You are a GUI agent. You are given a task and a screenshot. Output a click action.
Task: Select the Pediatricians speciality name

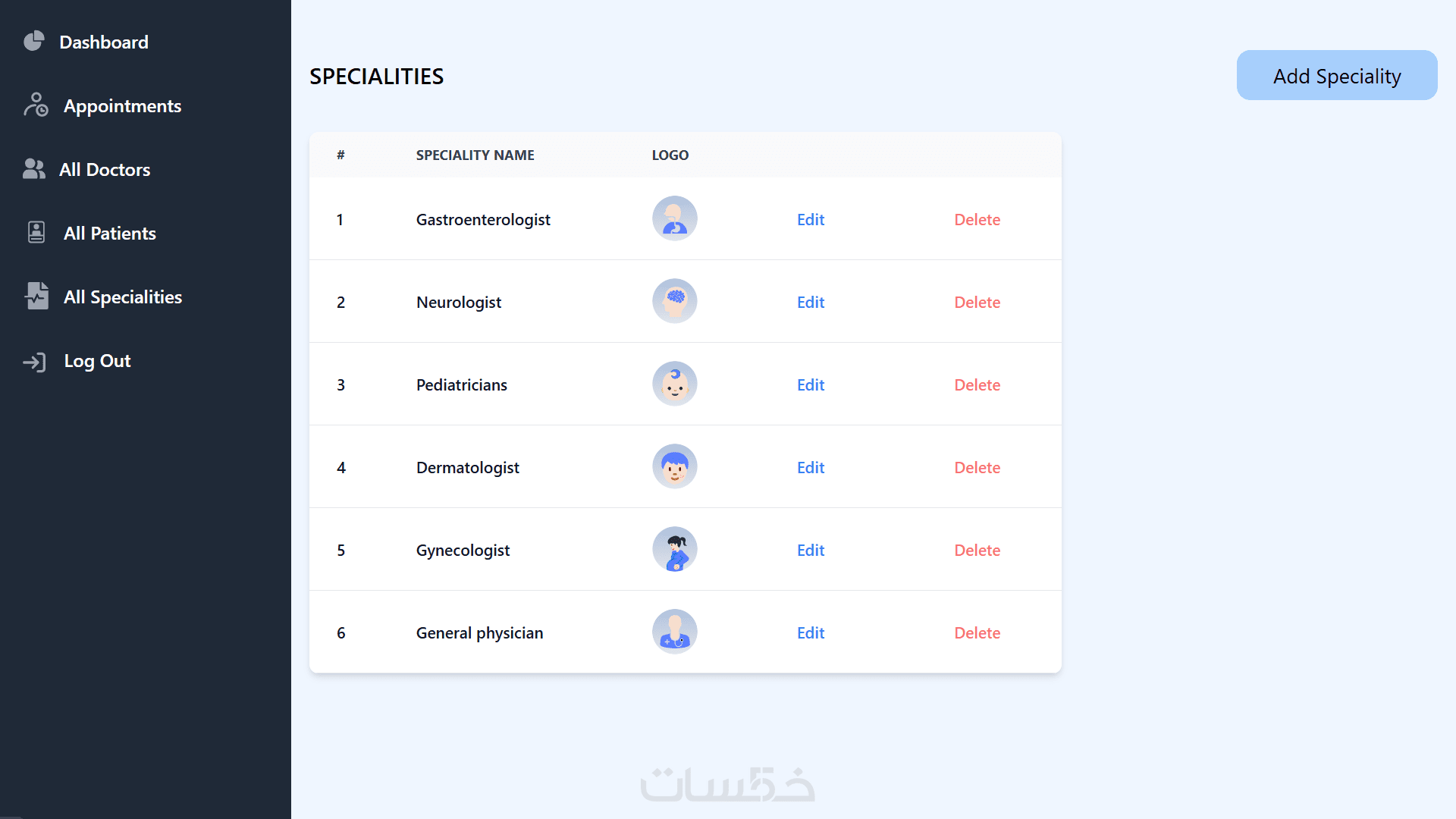pyautogui.click(x=461, y=384)
